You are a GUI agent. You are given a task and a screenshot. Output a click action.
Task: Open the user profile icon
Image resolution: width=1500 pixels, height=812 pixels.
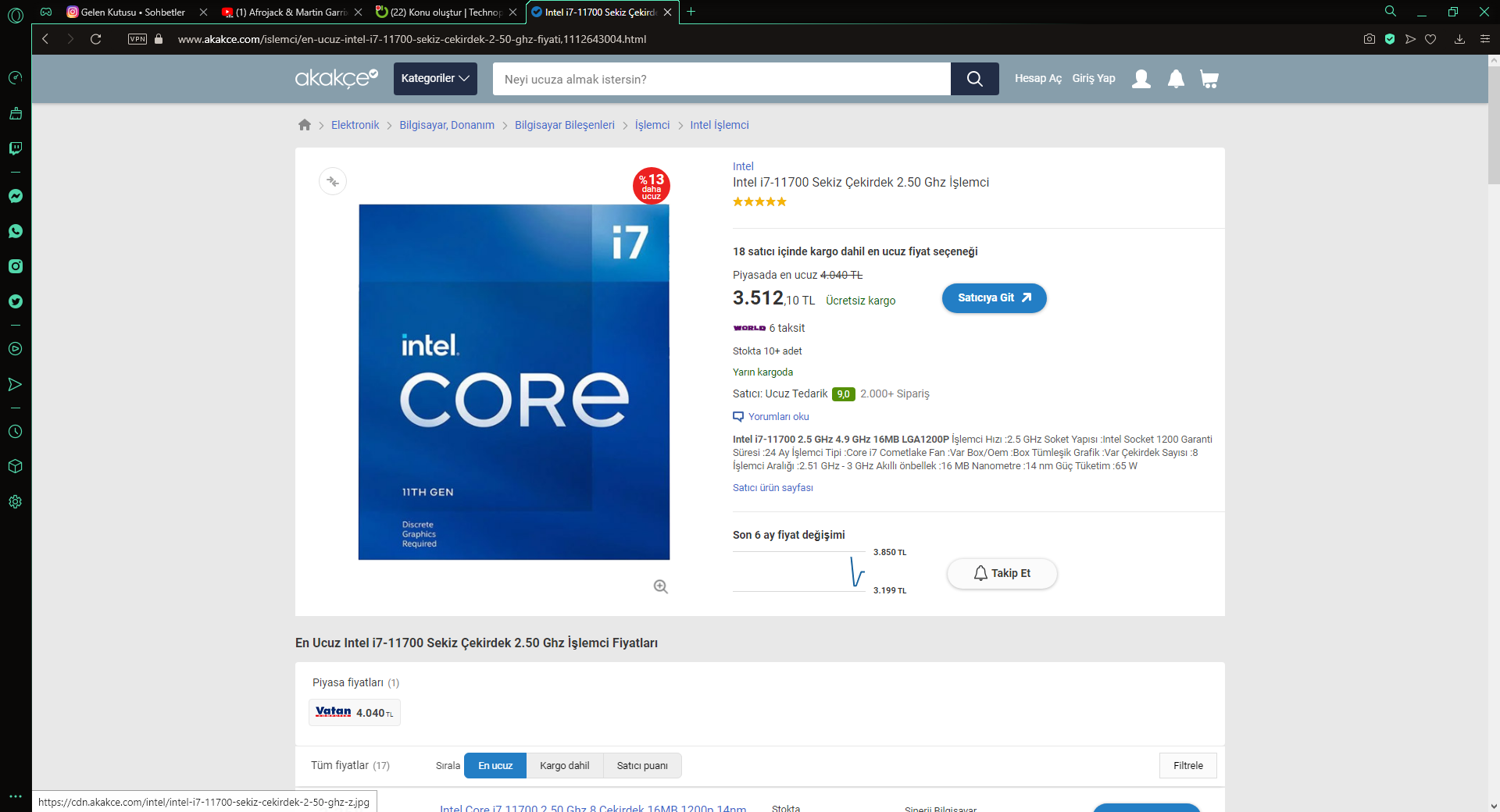click(x=1141, y=79)
